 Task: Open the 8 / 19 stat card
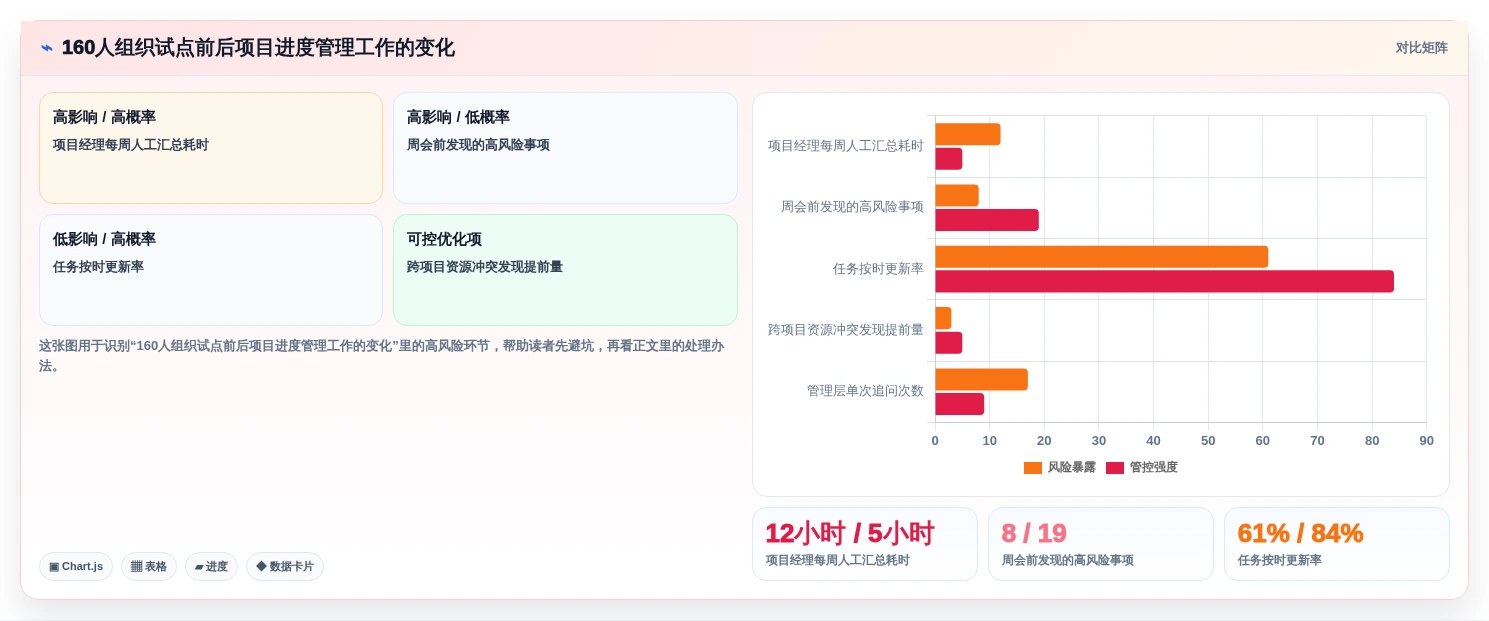point(1101,544)
